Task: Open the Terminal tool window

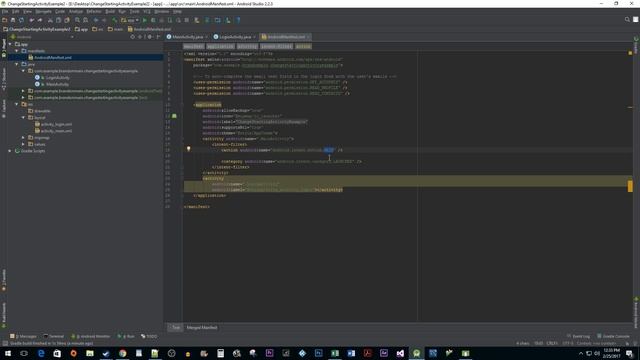Action: pyautogui.click(x=54, y=336)
